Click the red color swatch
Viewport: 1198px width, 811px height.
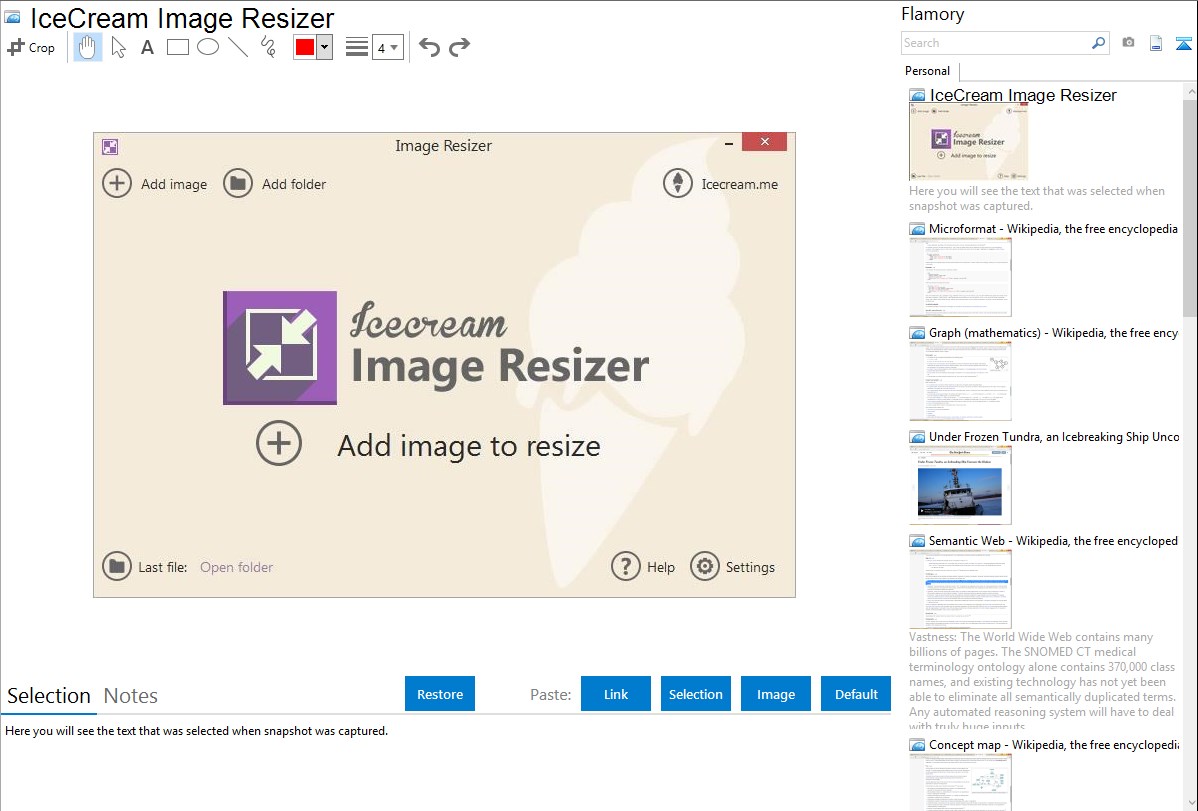305,47
